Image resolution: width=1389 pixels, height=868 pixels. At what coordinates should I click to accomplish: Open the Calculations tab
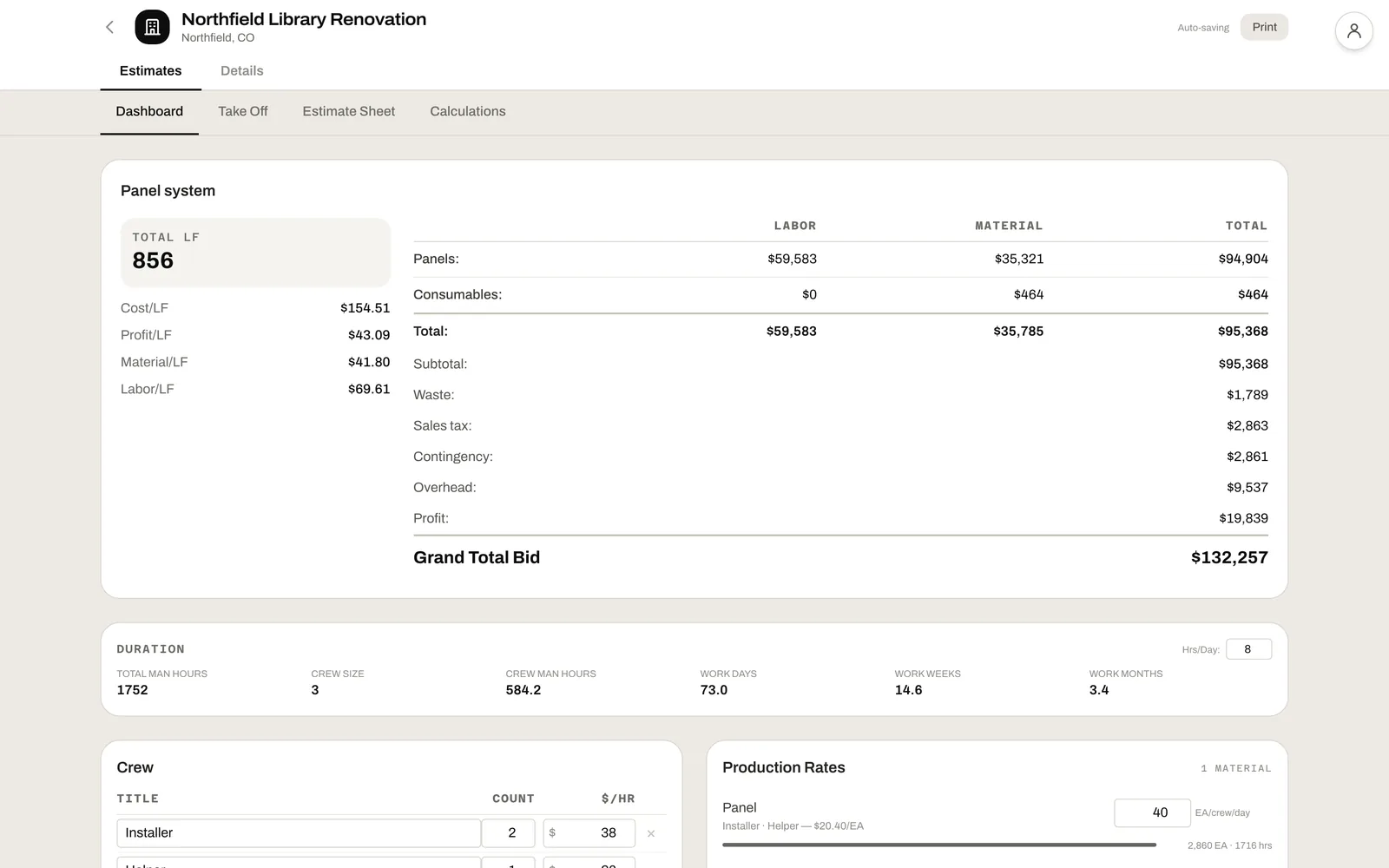pyautogui.click(x=467, y=111)
